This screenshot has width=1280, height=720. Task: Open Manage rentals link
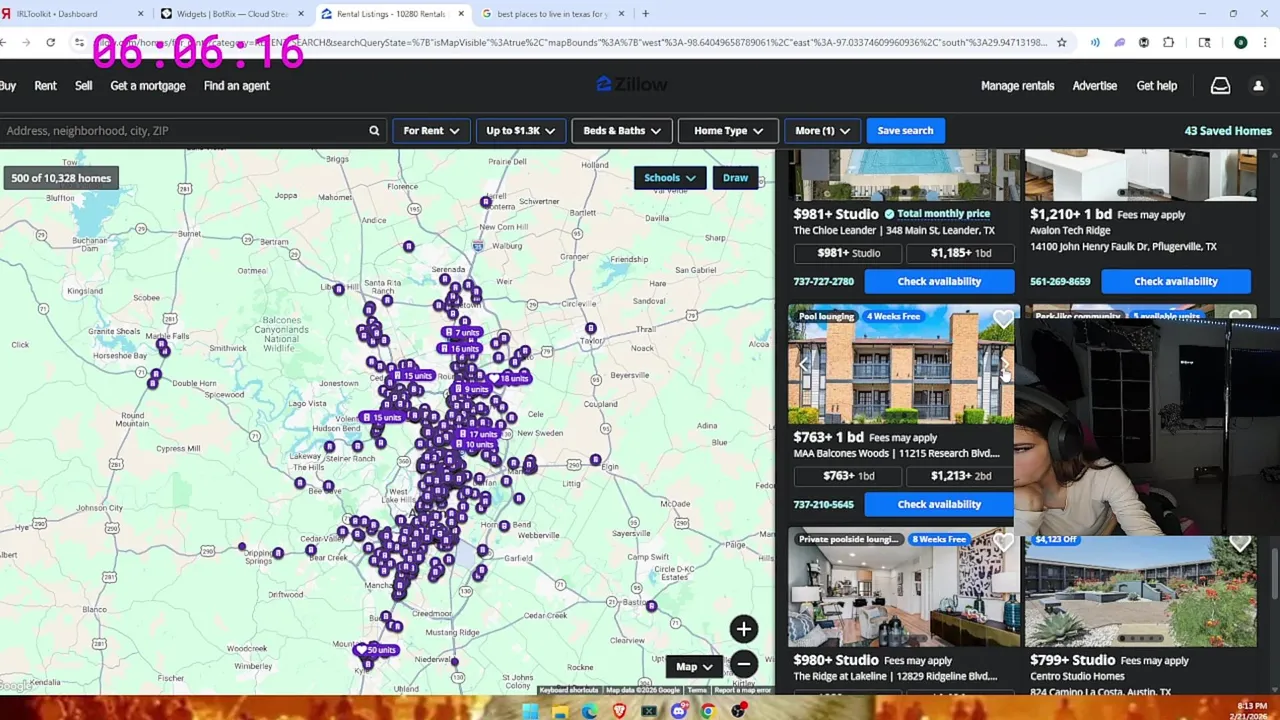pyautogui.click(x=1017, y=86)
